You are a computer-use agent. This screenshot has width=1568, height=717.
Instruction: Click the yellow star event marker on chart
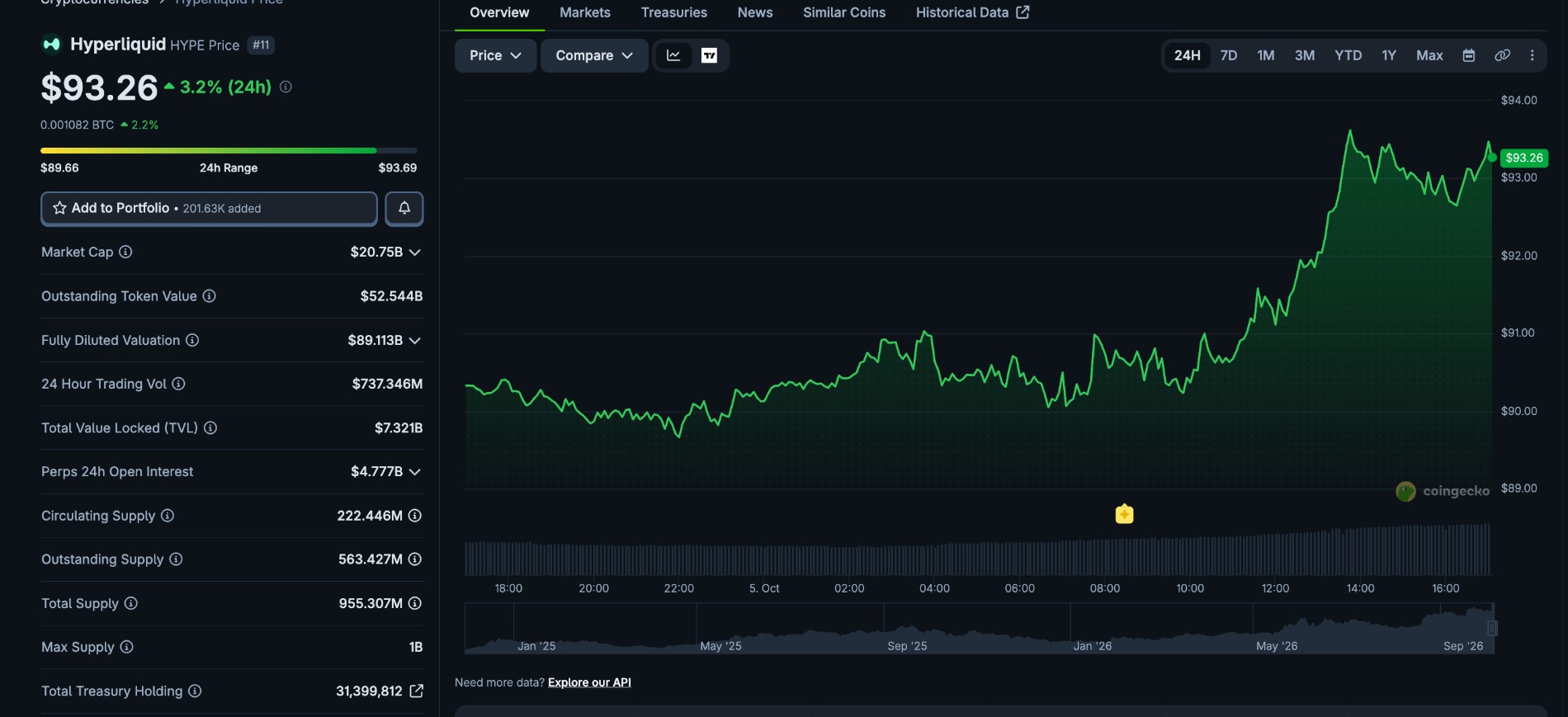[1124, 514]
